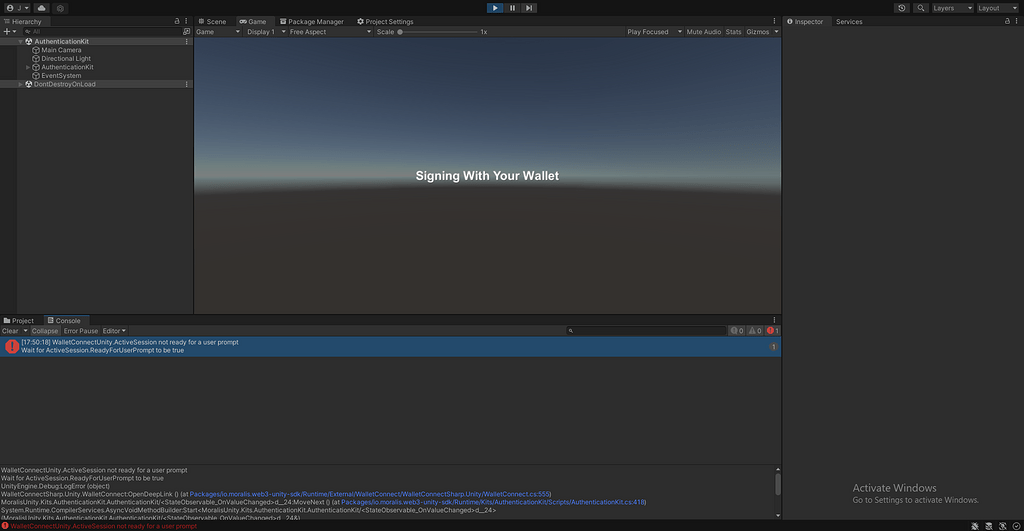This screenshot has width=1024, height=531.
Task: Click the Play button in the toolbar
Action: point(495,8)
